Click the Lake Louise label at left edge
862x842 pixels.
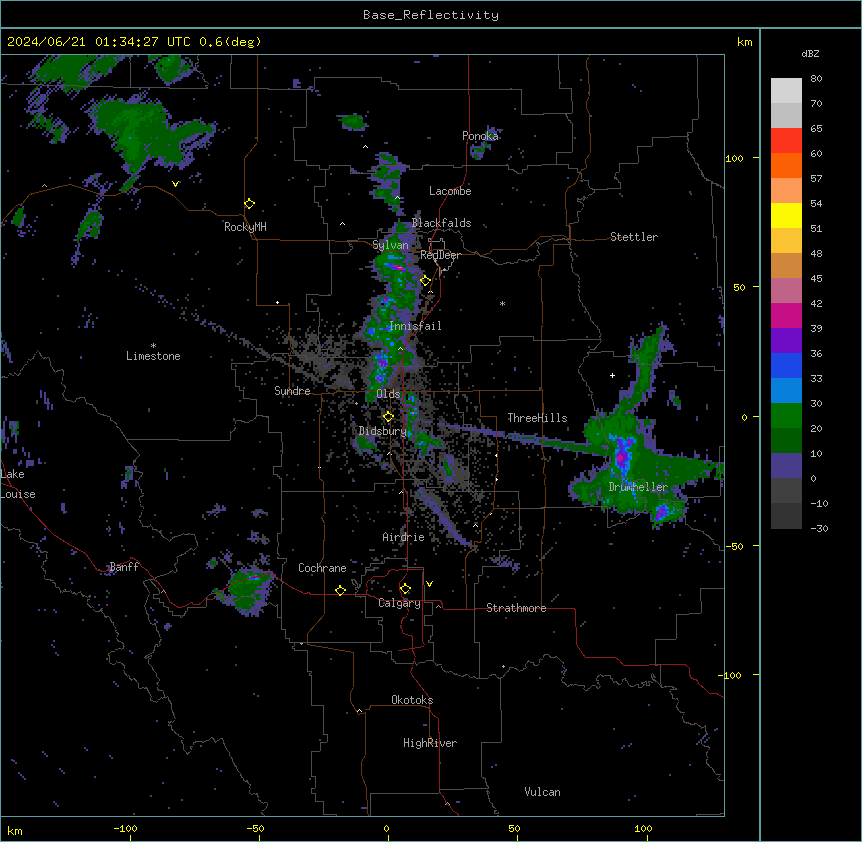(18, 484)
